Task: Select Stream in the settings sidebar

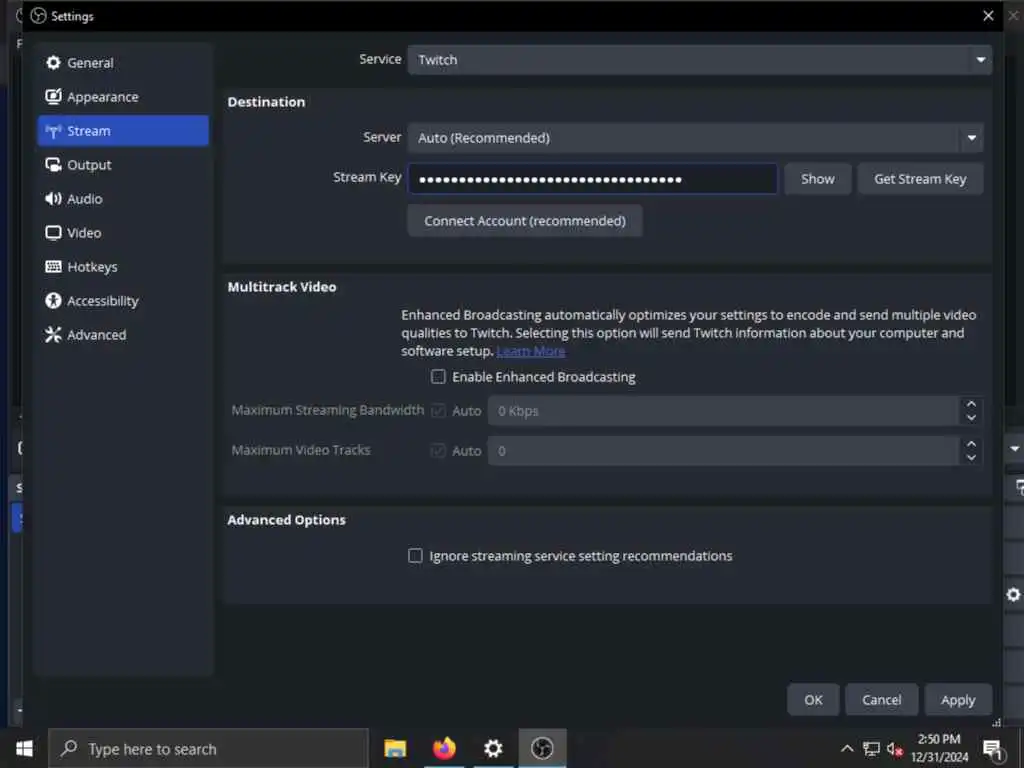Action: tap(123, 131)
